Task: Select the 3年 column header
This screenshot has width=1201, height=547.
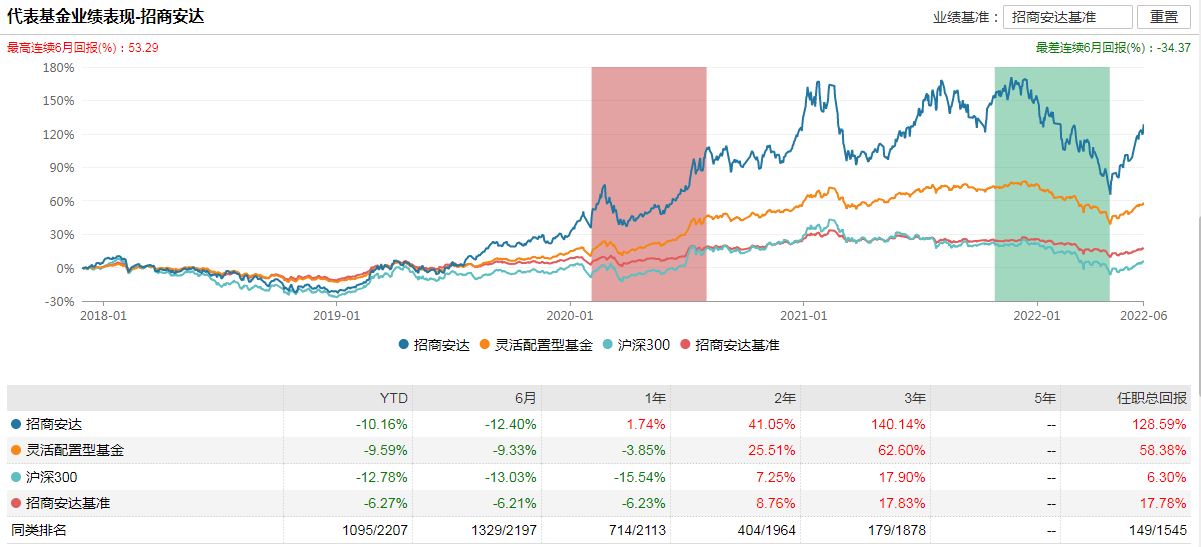Action: [x=914, y=398]
